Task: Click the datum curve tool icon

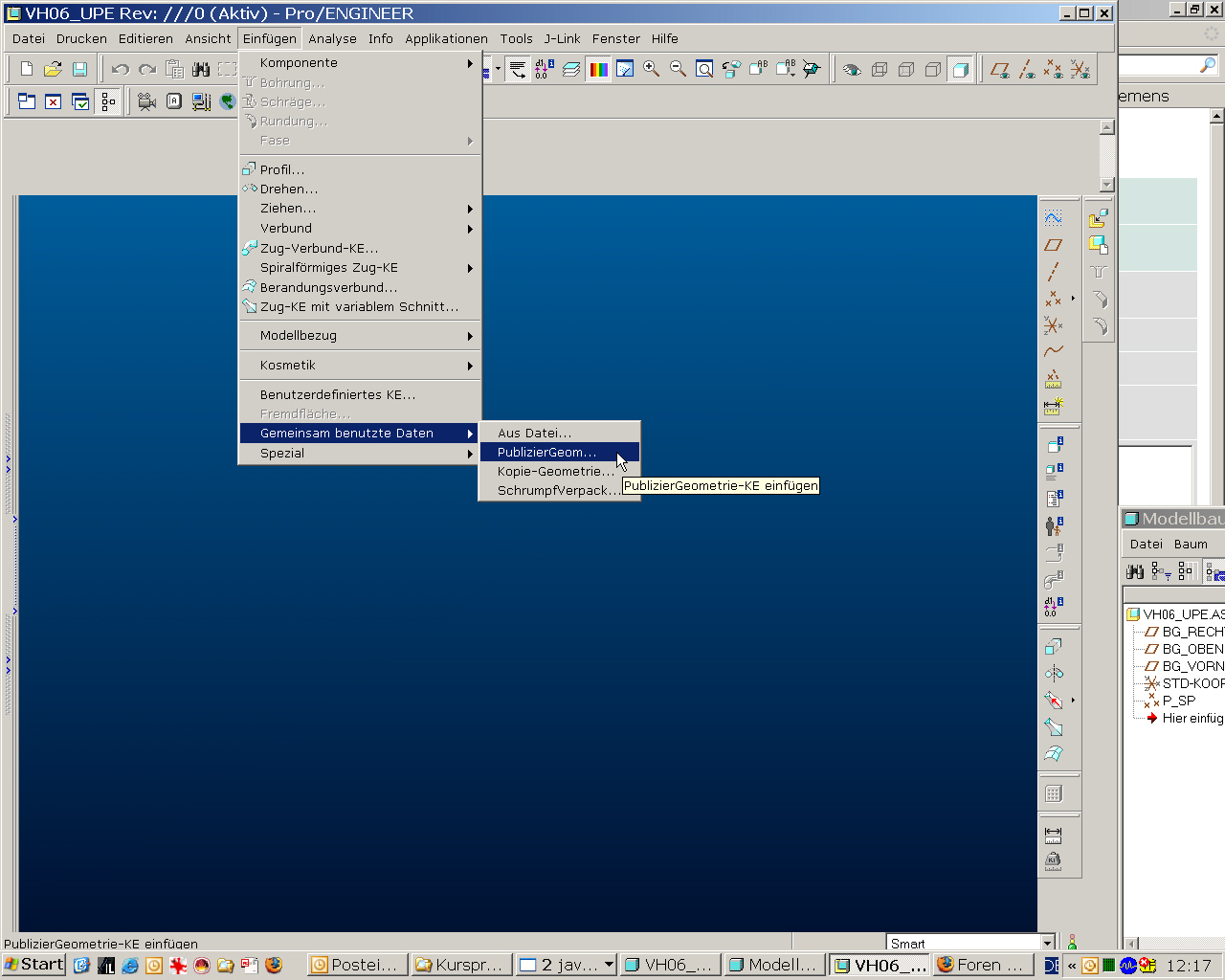Action: 1053,351
